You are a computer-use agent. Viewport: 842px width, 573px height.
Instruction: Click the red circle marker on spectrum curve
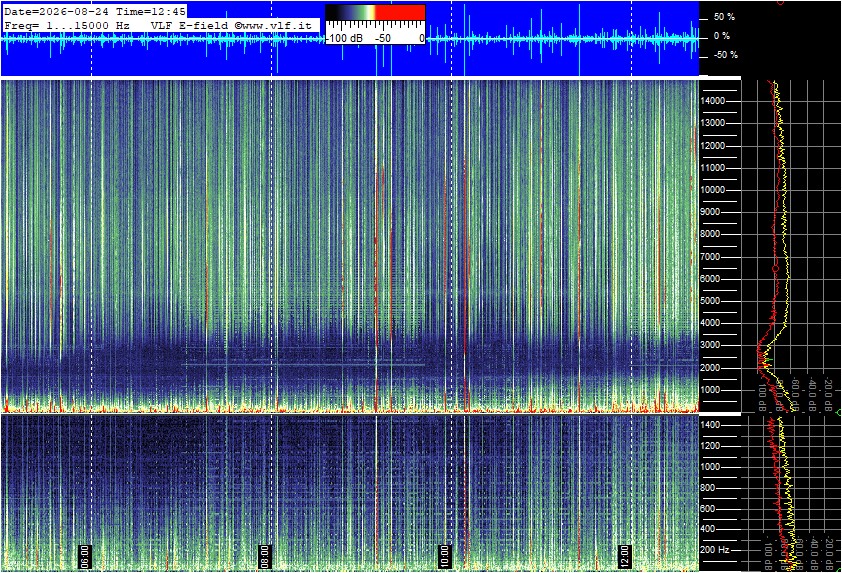(775, 267)
